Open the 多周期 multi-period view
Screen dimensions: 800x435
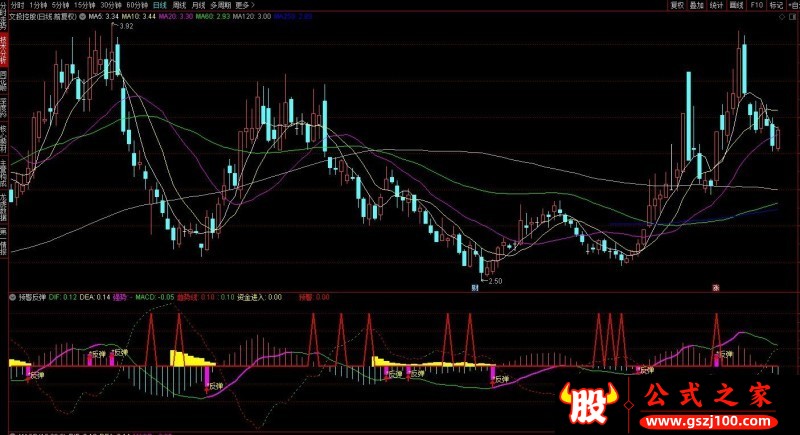(220, 5)
